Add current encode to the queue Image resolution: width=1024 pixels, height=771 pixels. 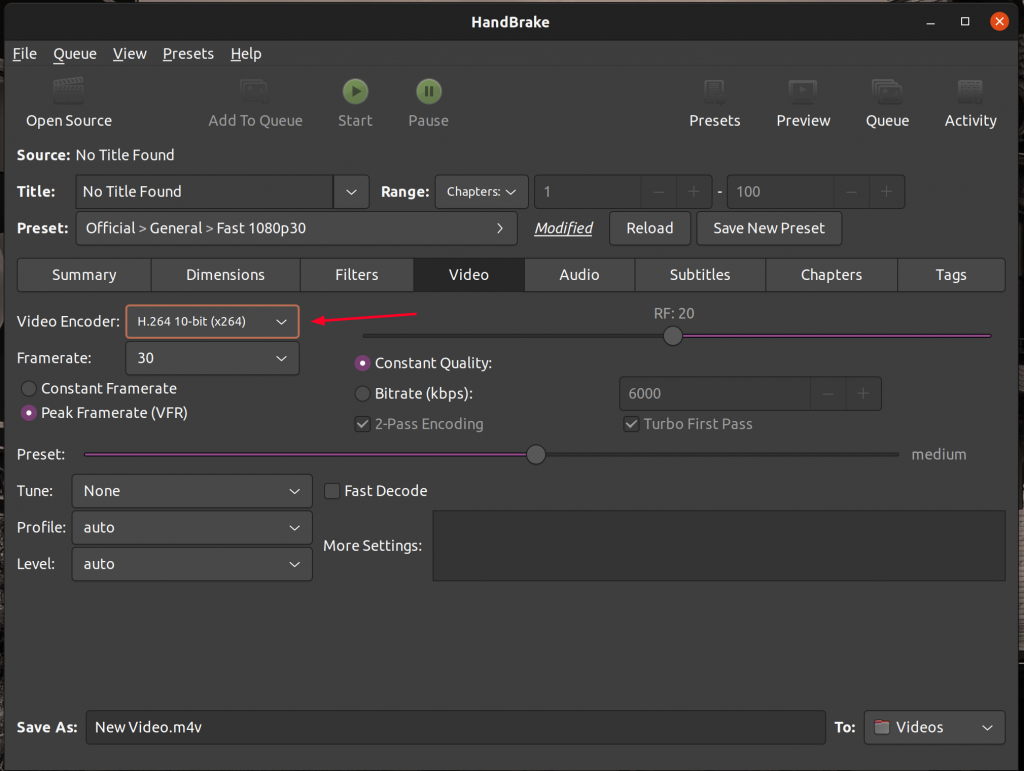[256, 100]
